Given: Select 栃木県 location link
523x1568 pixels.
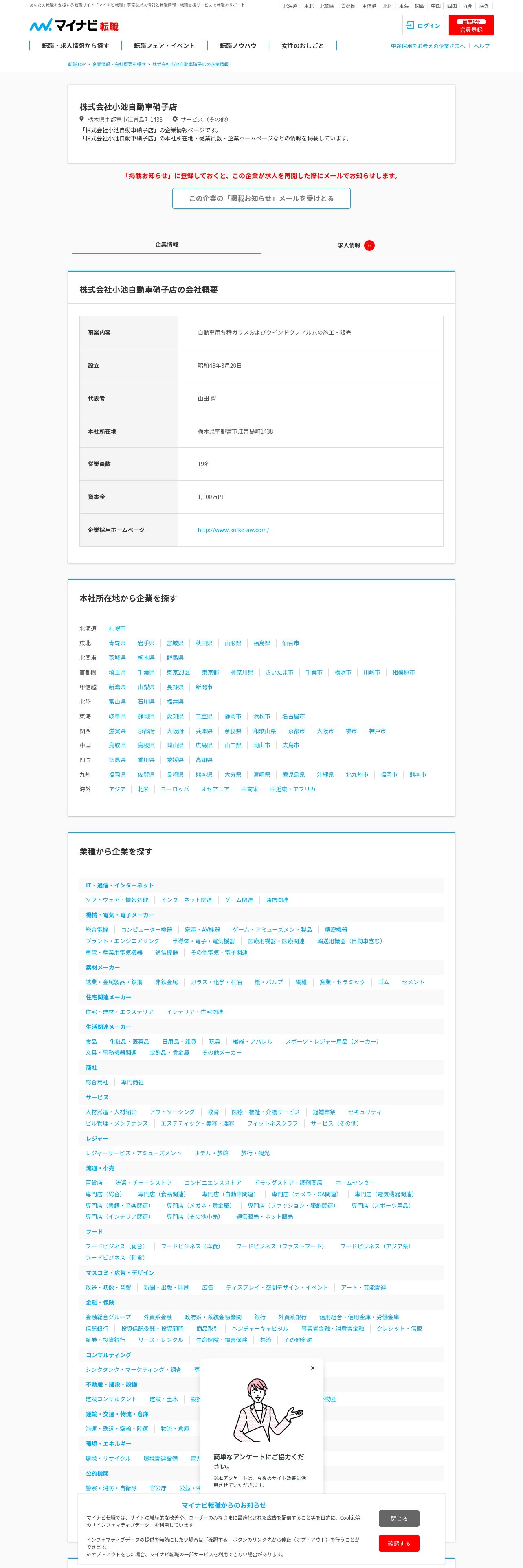Looking at the screenshot, I should (146, 658).
